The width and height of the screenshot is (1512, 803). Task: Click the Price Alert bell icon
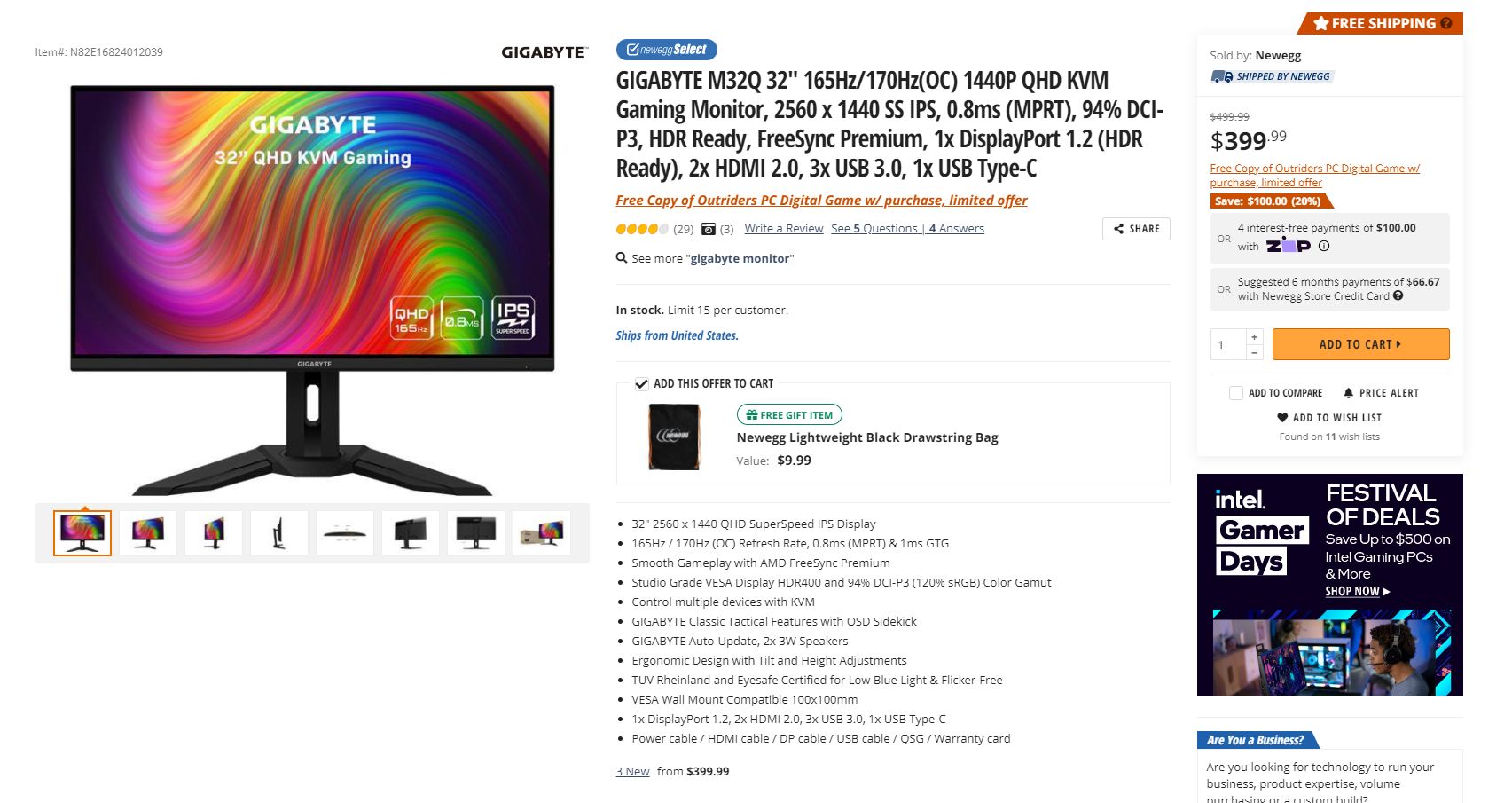point(1349,393)
